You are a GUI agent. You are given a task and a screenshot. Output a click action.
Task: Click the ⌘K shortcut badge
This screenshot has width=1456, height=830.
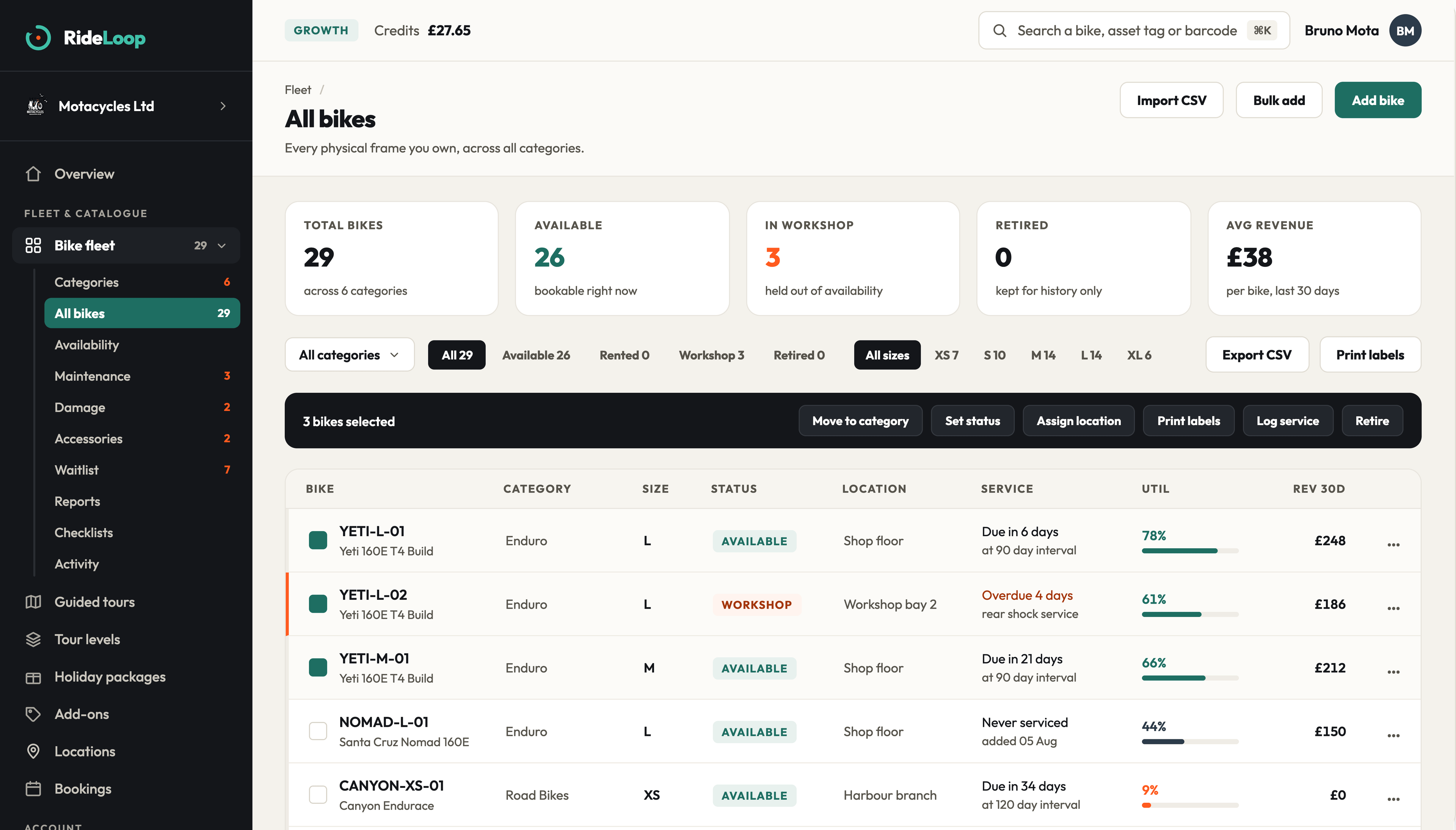(1261, 30)
